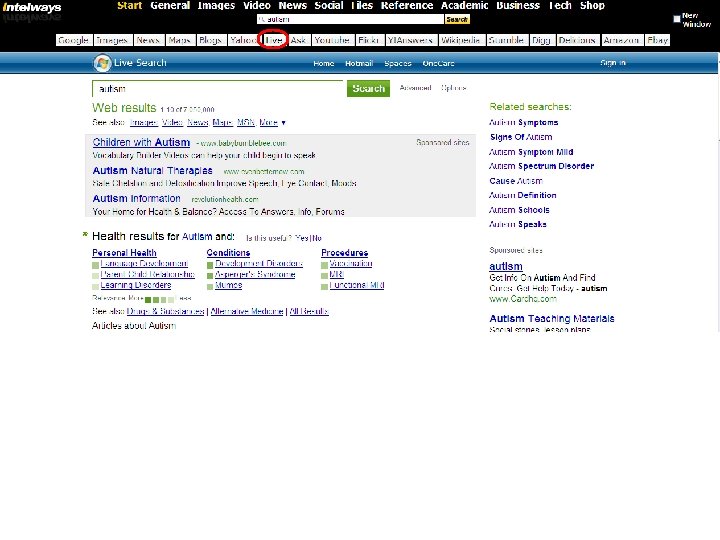720x540 pixels.
Task: Open the Advanced search link
Action: [416, 88]
